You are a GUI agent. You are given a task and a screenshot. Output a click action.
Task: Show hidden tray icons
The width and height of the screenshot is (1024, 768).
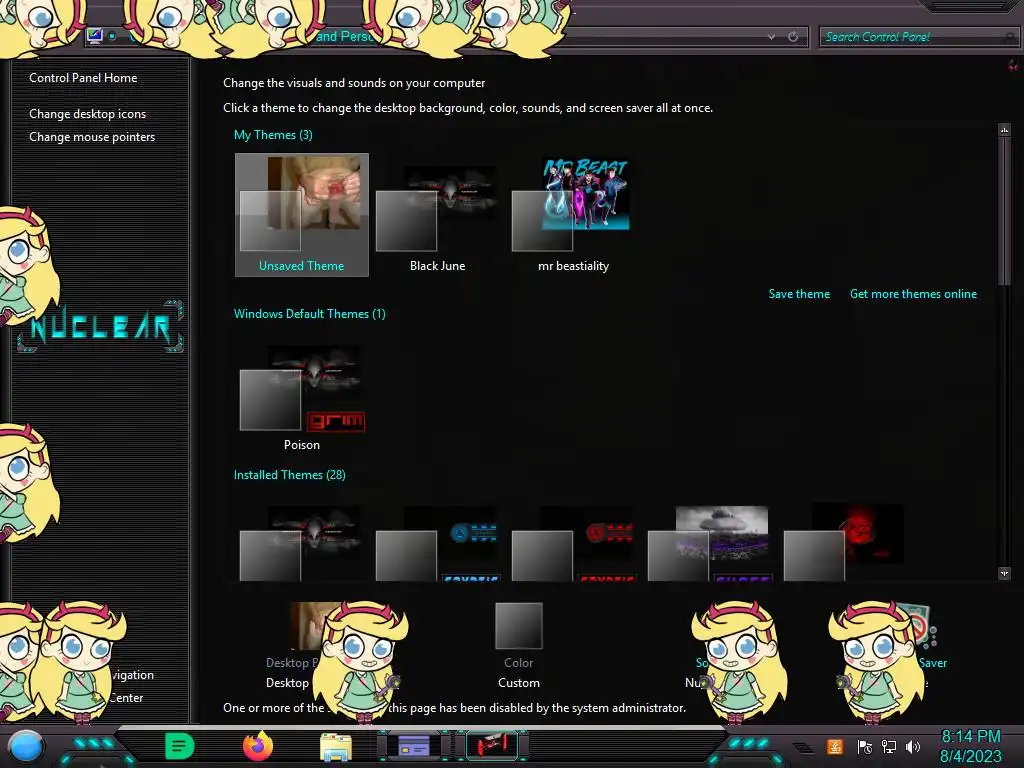(x=804, y=748)
